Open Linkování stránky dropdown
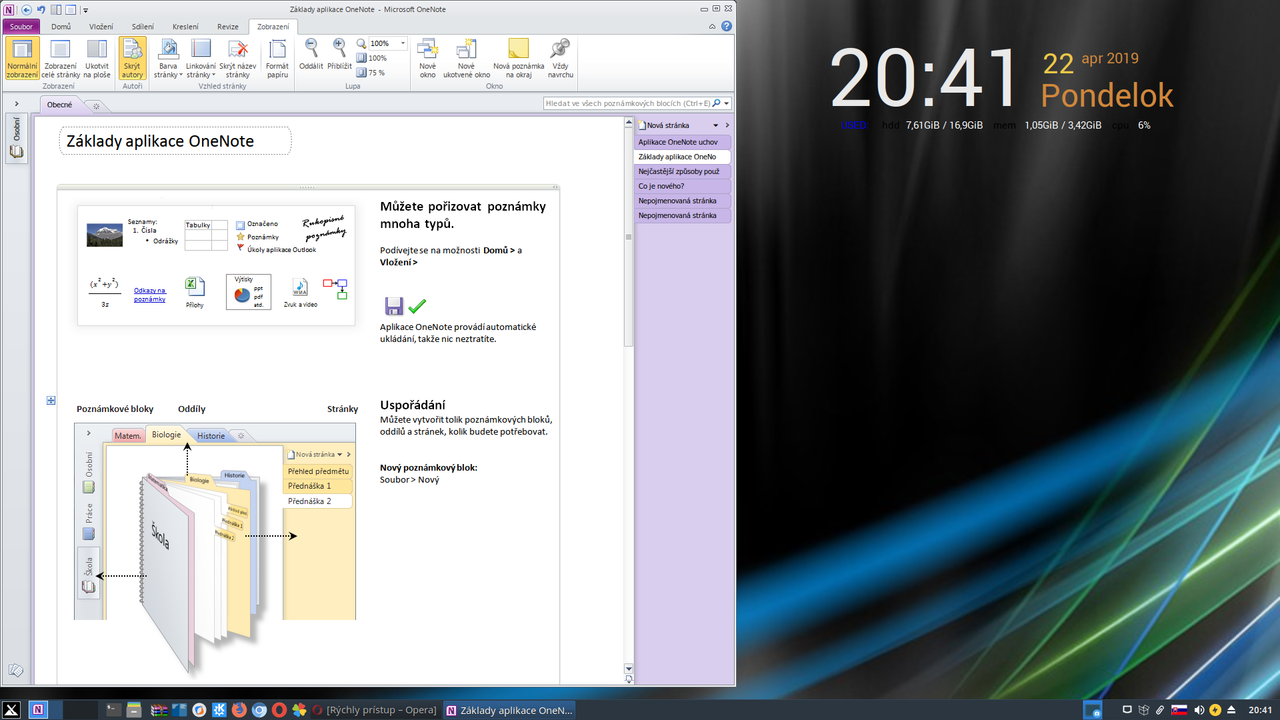This screenshot has width=1280, height=720. pos(201,58)
